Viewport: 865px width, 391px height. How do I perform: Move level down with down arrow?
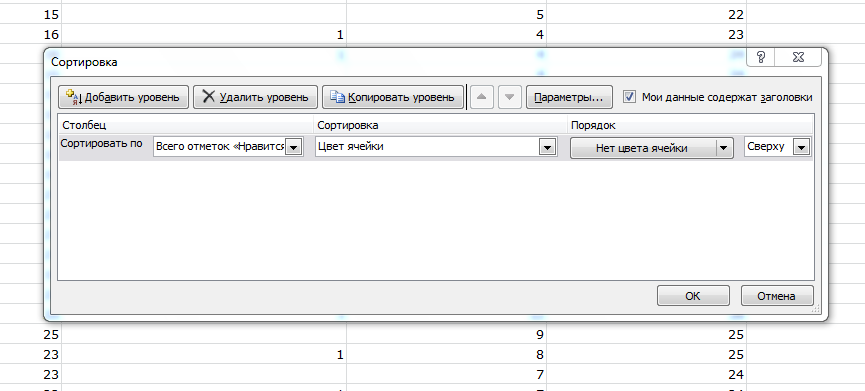(510, 97)
